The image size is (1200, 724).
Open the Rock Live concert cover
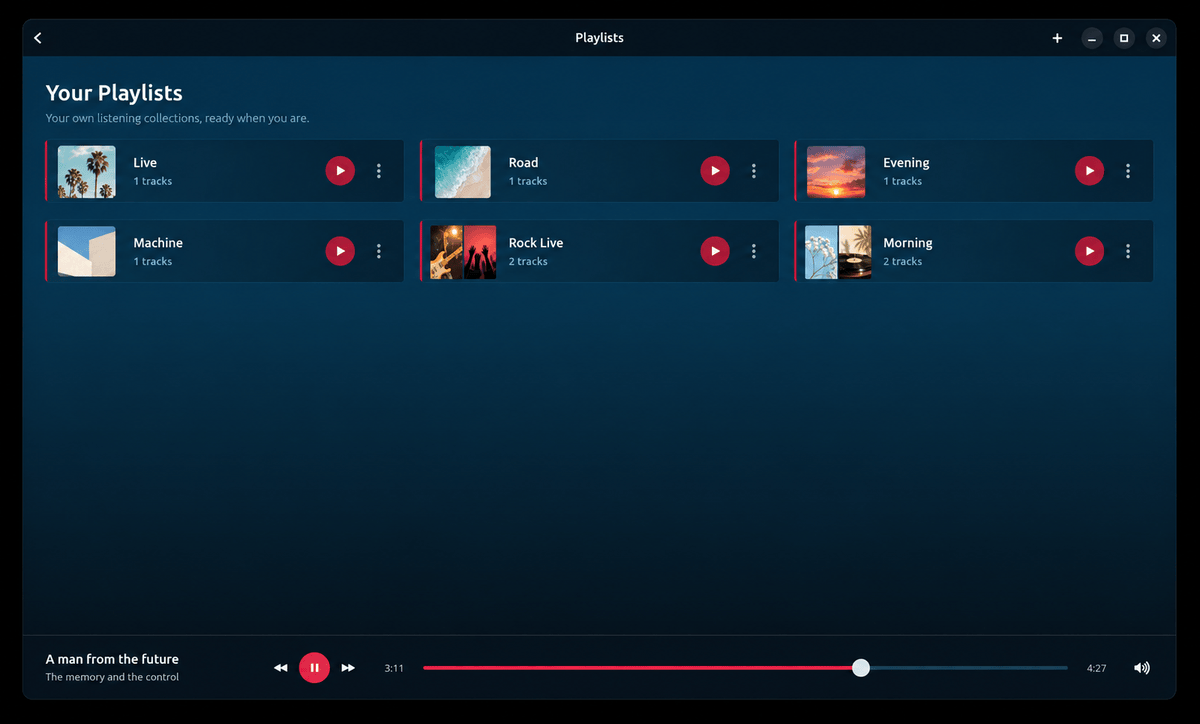click(463, 252)
